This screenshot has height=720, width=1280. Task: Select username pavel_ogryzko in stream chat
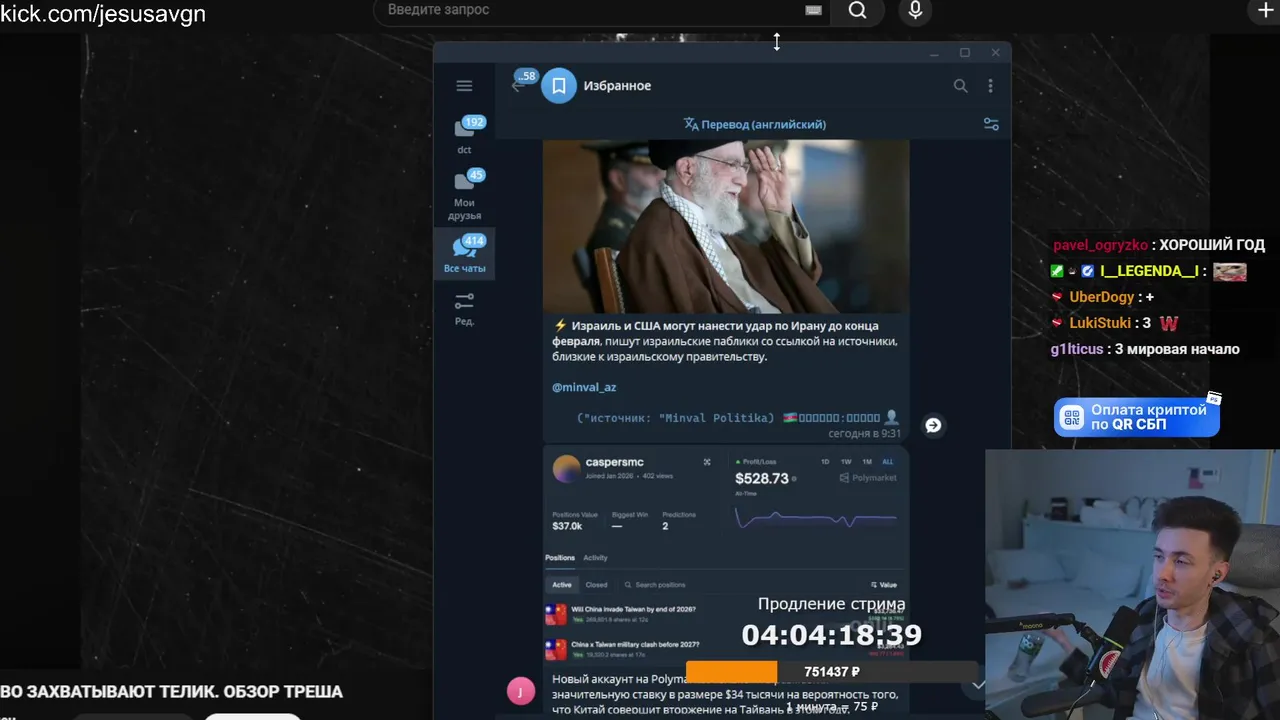1100,245
